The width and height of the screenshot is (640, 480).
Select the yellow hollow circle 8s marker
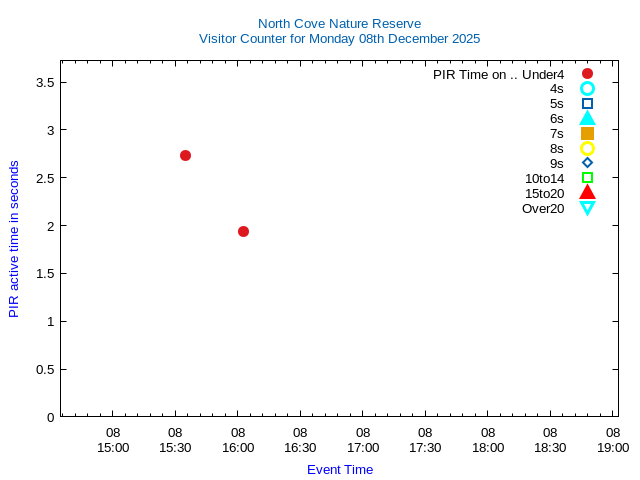587,149
